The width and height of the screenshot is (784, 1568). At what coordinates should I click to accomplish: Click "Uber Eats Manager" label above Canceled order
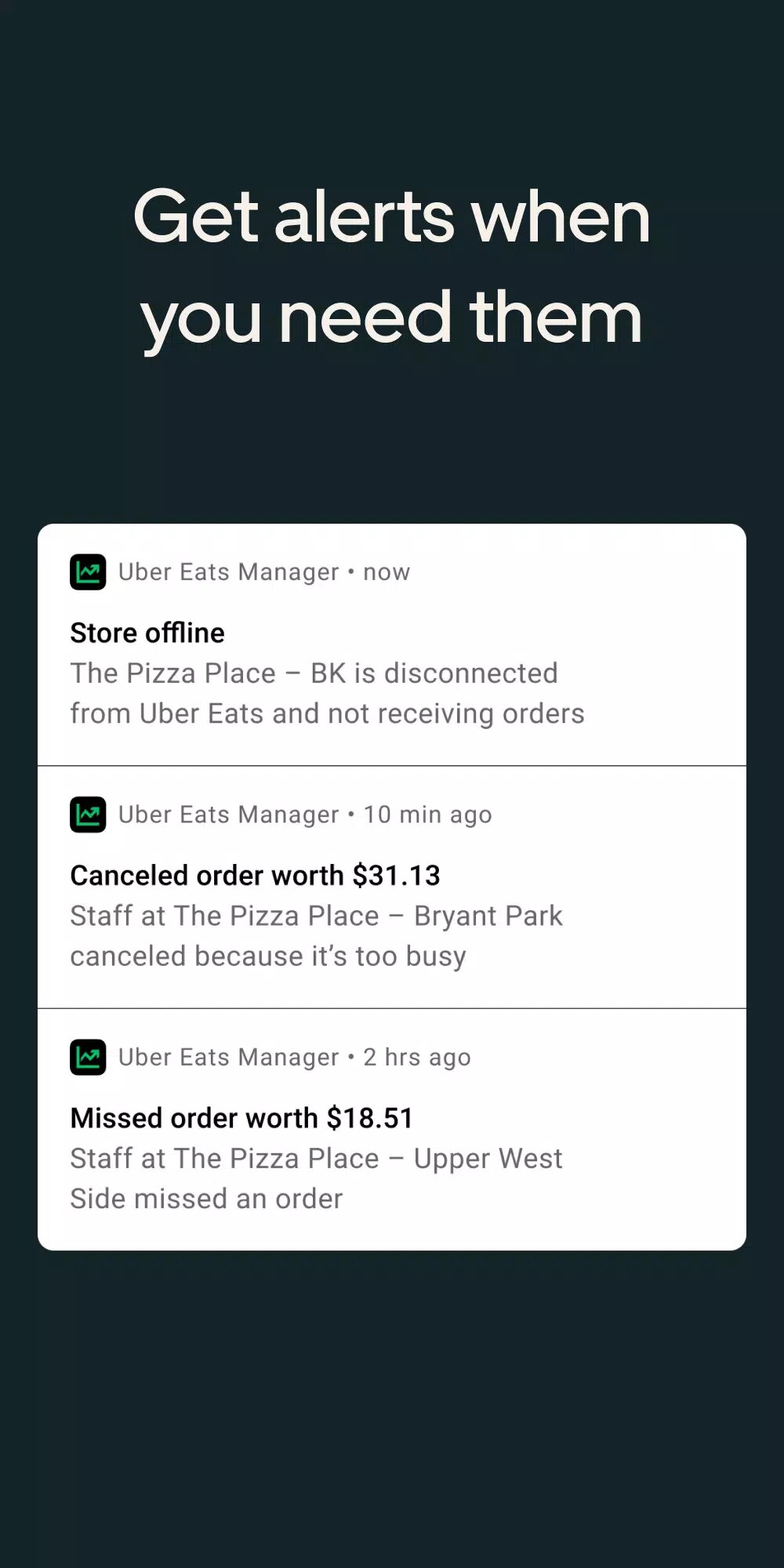click(x=228, y=815)
